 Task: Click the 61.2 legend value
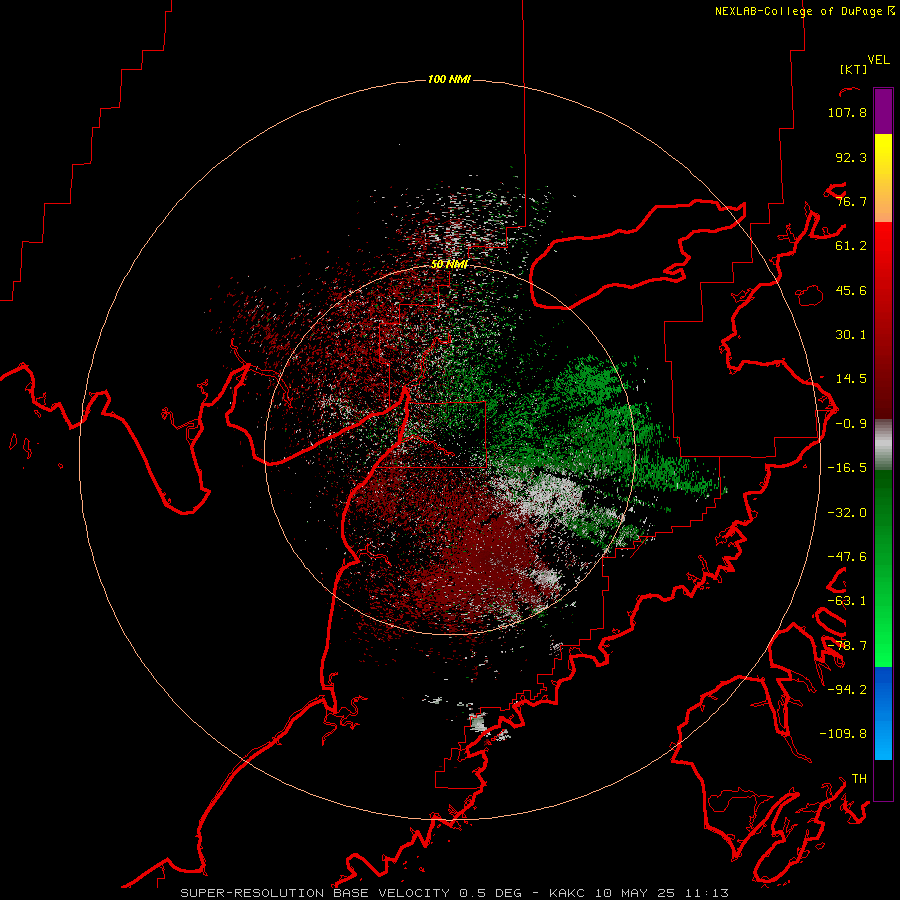point(851,246)
